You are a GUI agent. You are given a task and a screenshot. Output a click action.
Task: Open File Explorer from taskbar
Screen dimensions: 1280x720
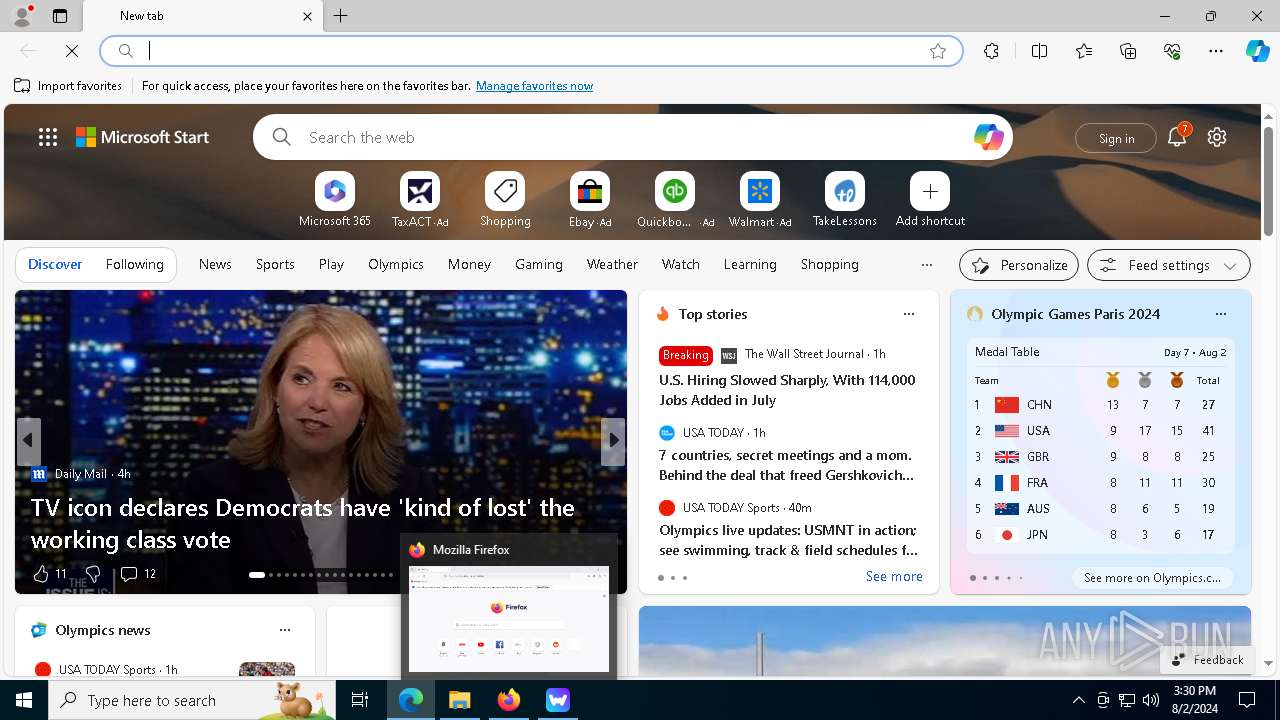coord(460,700)
